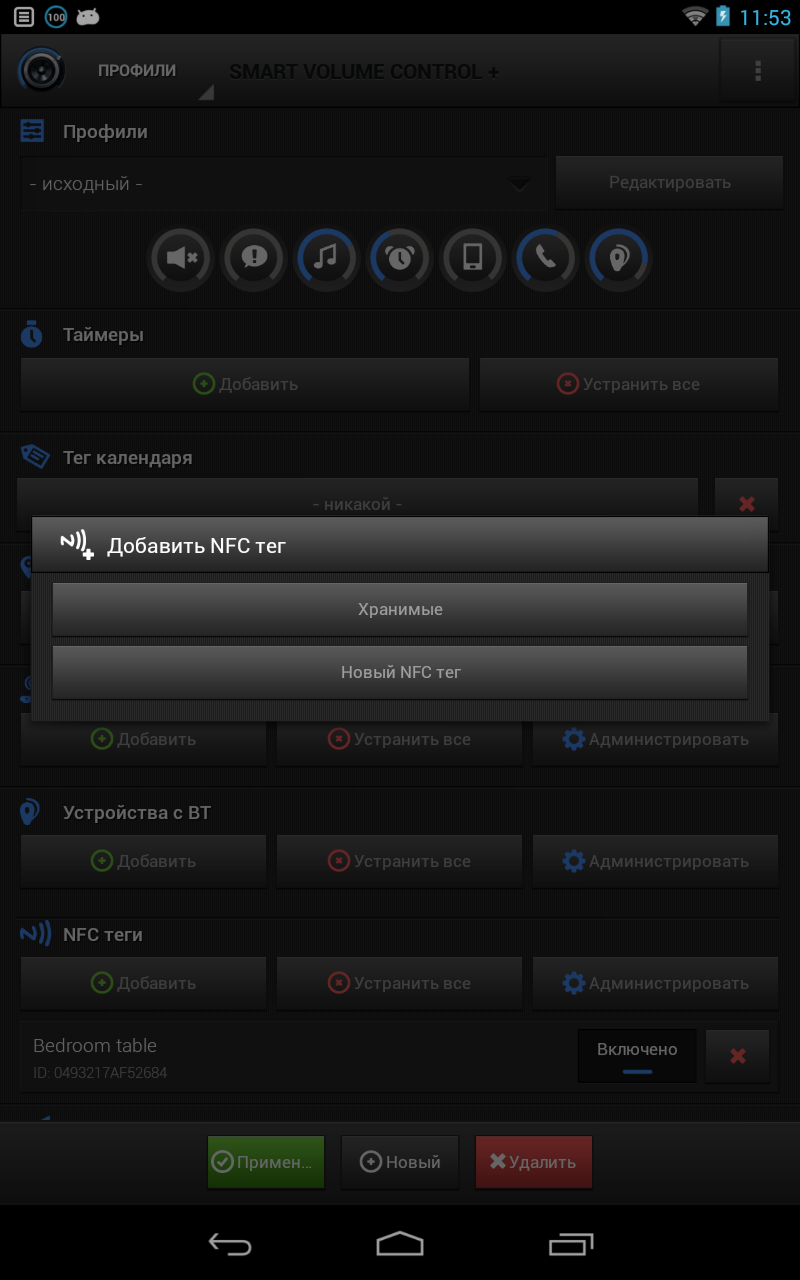The image size is (800, 1280).
Task: Select the notification volume icon
Action: (254, 259)
